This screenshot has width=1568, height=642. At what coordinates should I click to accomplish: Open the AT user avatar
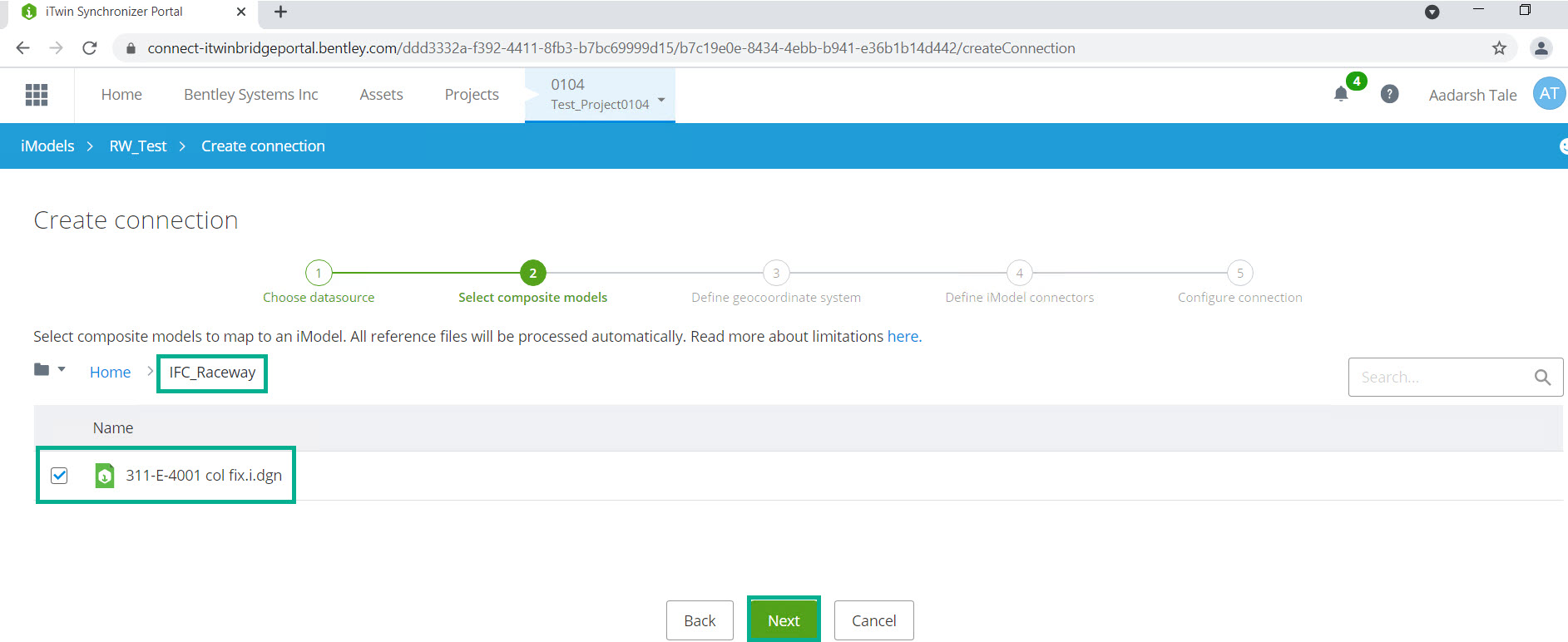1549,94
